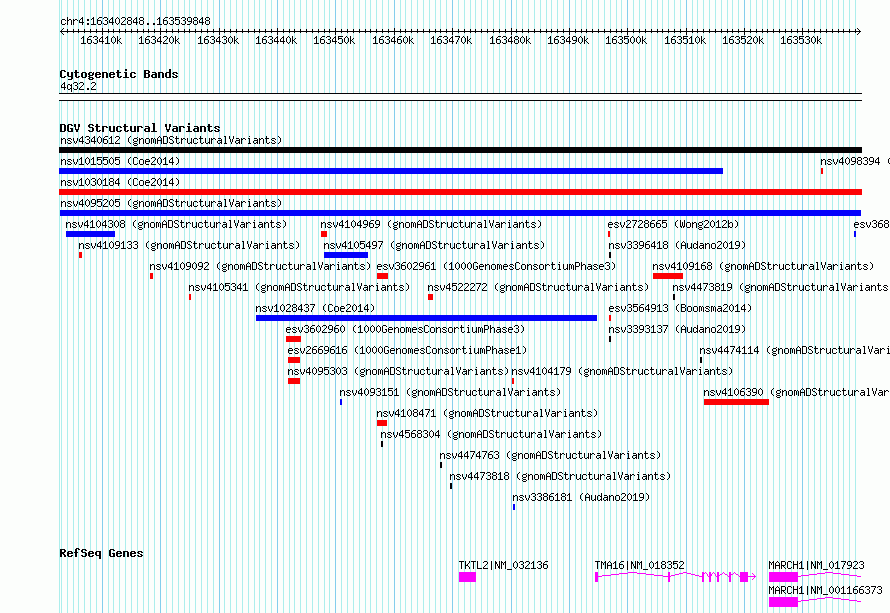890x613 pixels.
Task: Open the MARCH1|NM_001166373 gene label
Action: pyautogui.click(x=825, y=590)
